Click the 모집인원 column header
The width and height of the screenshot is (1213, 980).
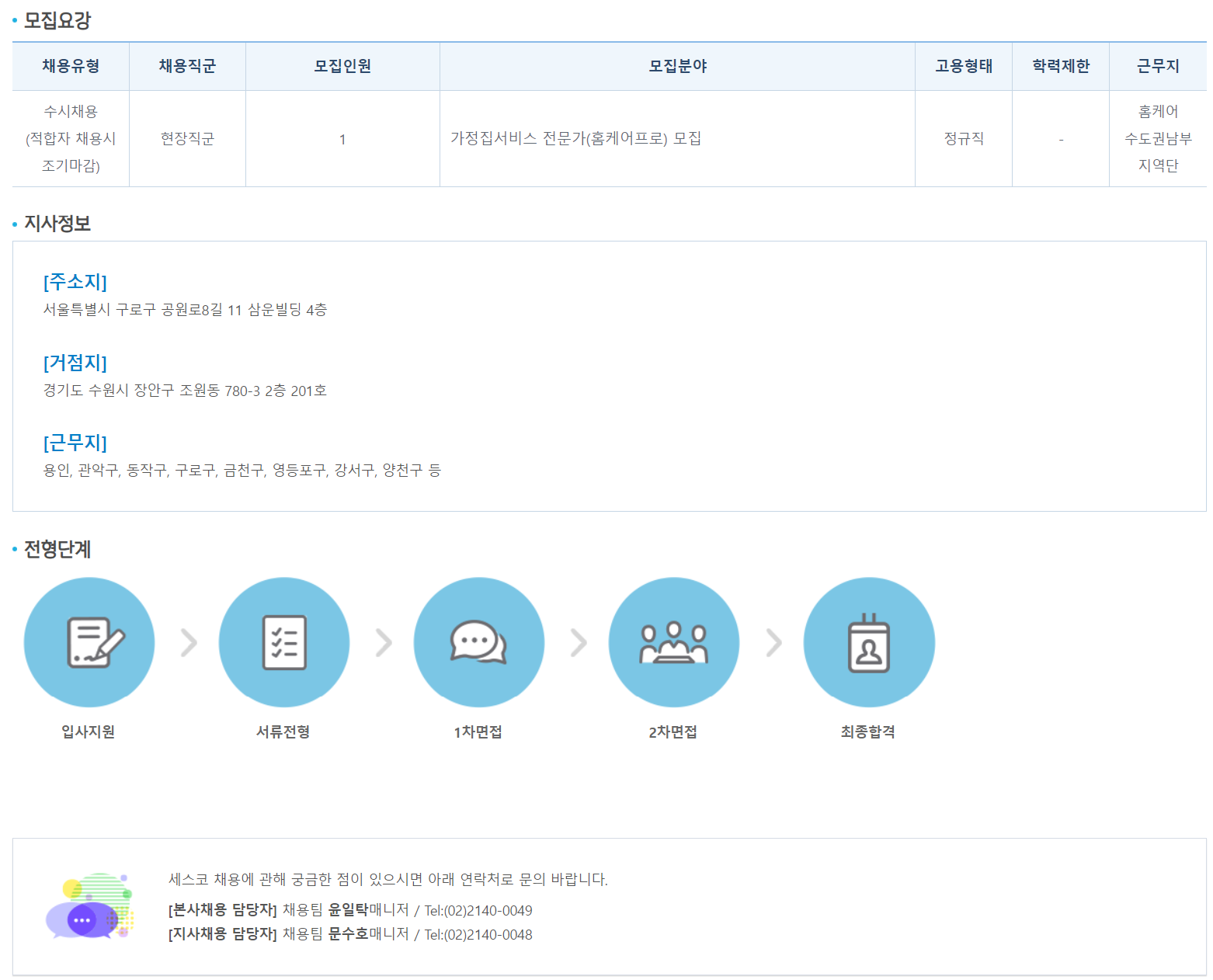tap(342, 66)
